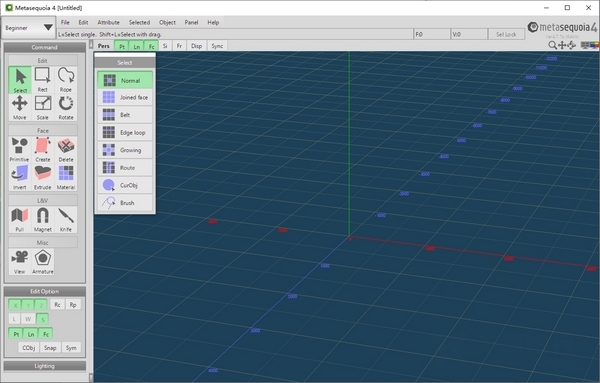Toggle X axis in Edit Option

click(15, 305)
